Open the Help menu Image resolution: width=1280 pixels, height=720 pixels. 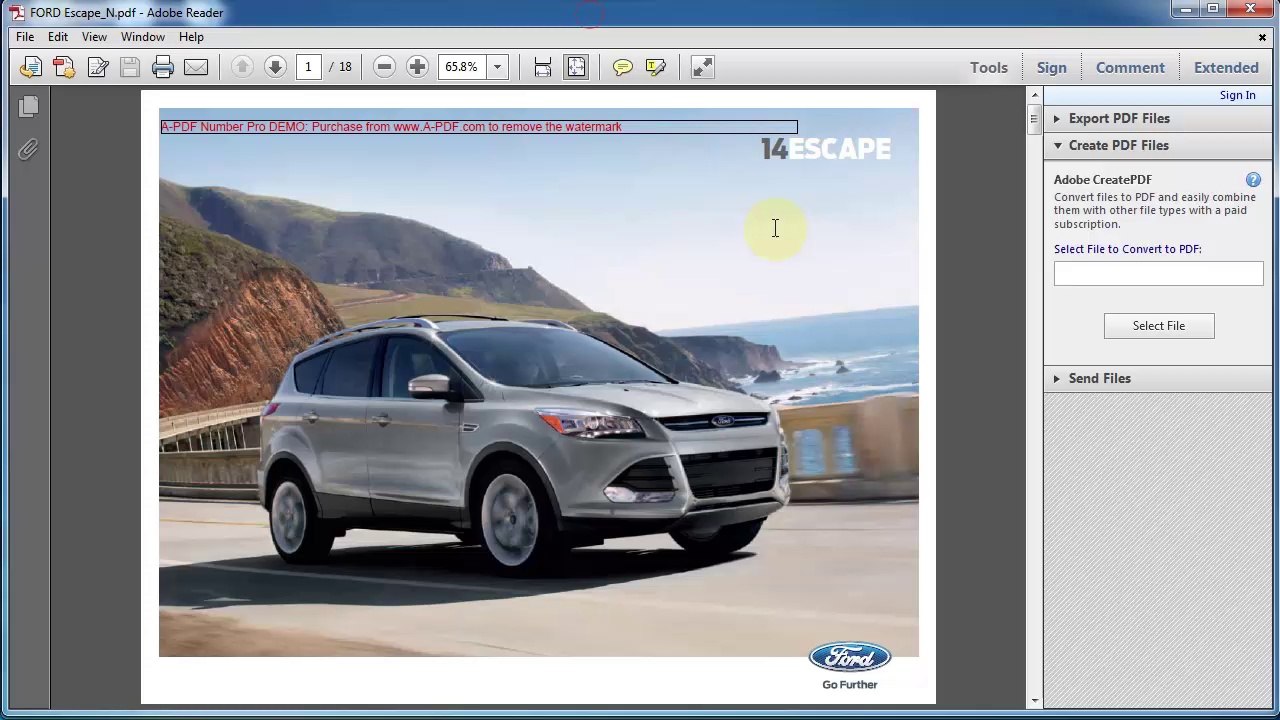[x=191, y=37]
